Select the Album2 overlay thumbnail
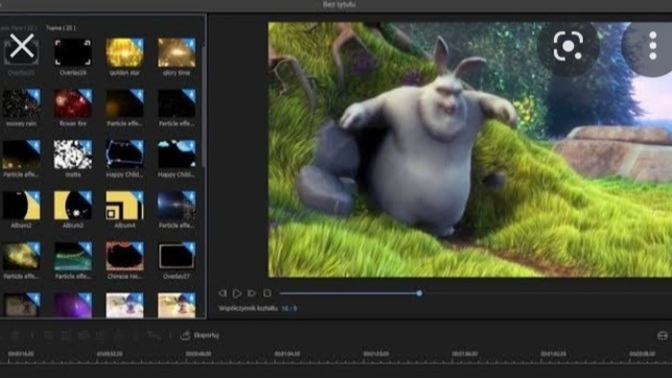This screenshot has width=672, height=378. pos(21,205)
